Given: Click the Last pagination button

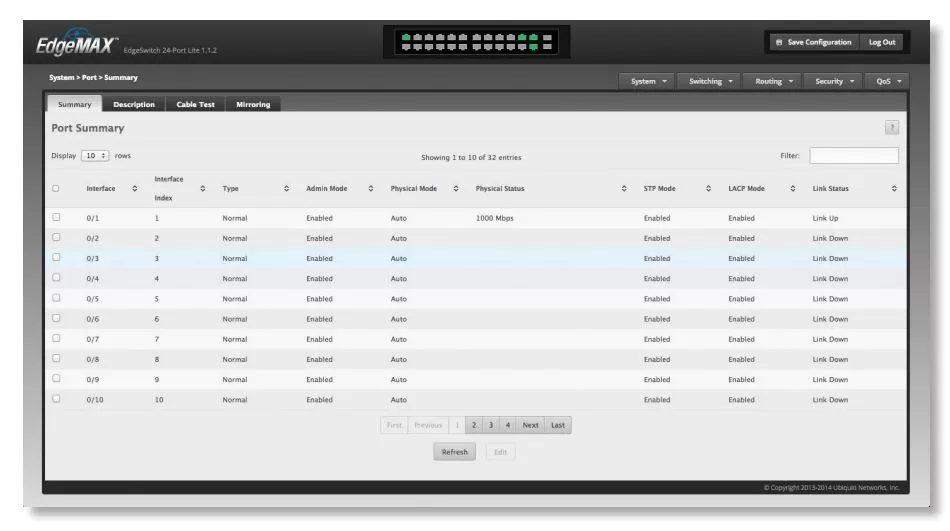Looking at the screenshot, I should click(x=557, y=425).
